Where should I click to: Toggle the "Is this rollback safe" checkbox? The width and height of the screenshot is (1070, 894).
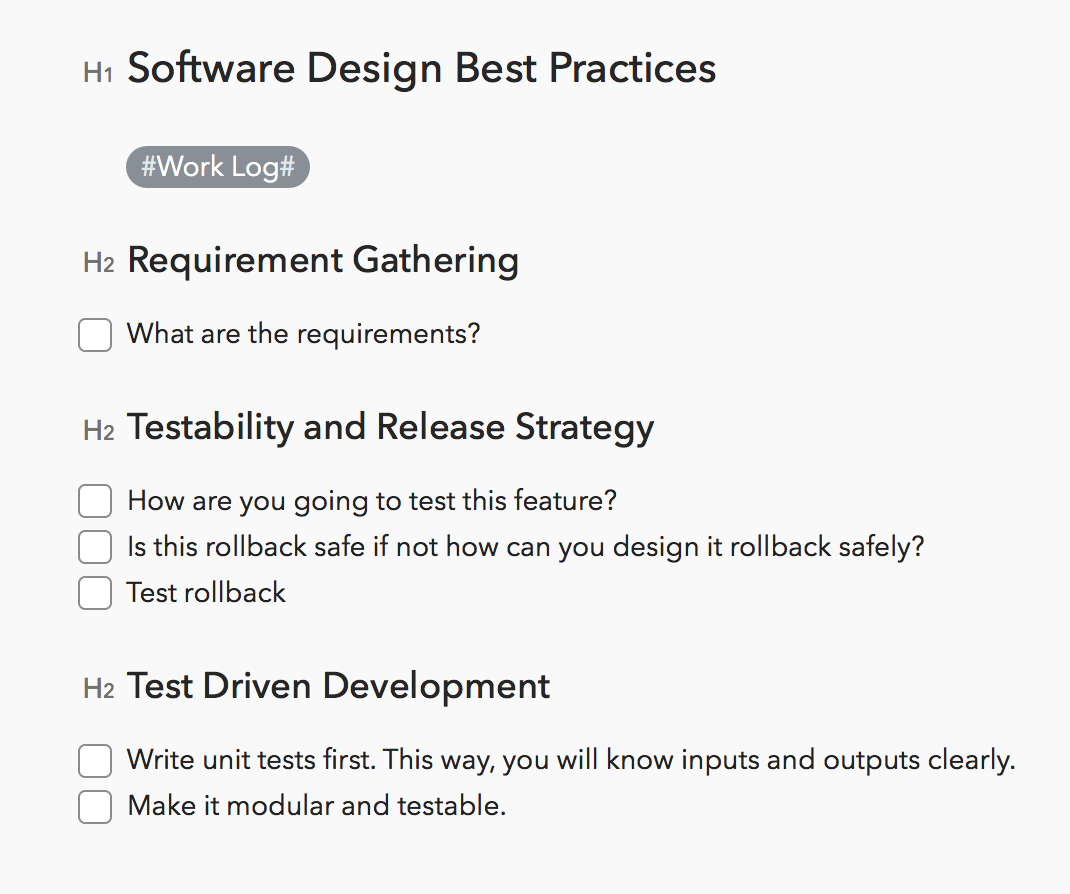point(95,547)
